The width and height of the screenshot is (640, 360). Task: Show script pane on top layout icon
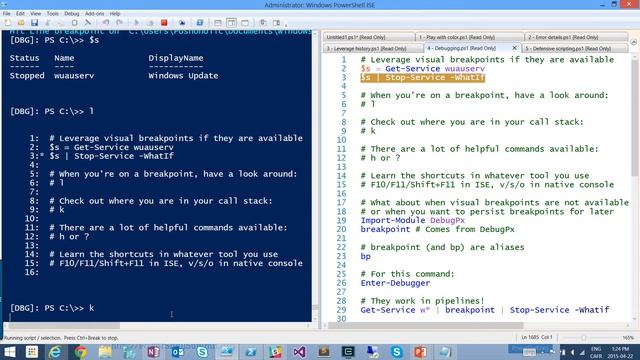pyautogui.click(x=218, y=23)
